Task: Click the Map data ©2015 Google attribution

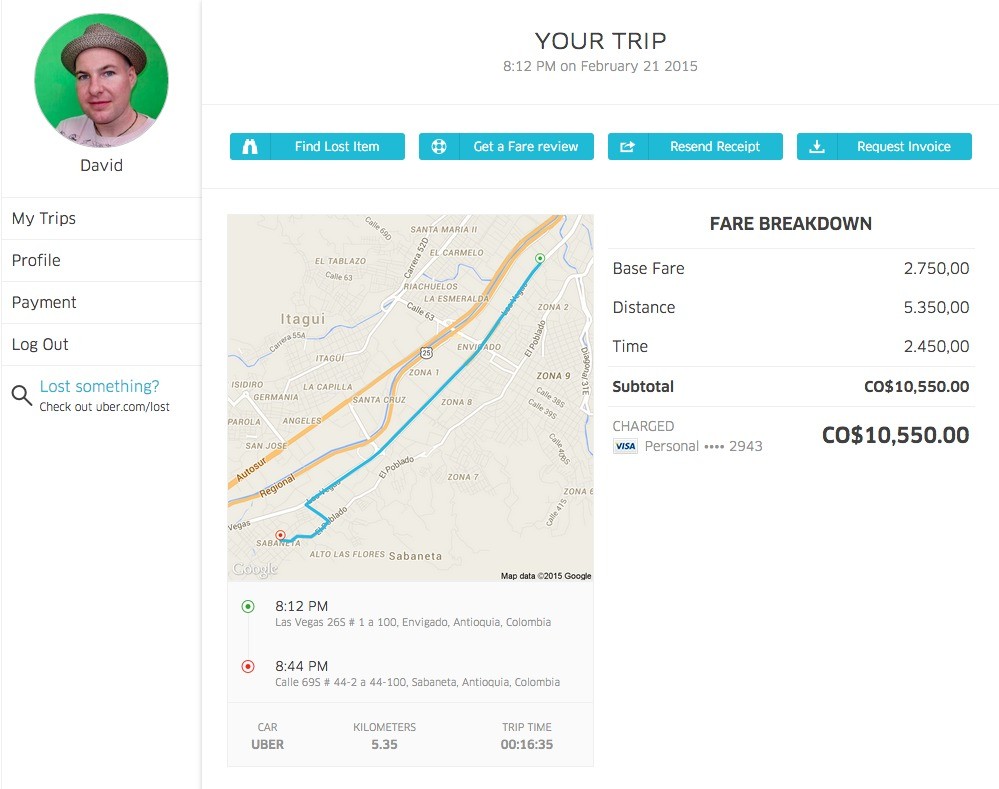Action: point(544,575)
